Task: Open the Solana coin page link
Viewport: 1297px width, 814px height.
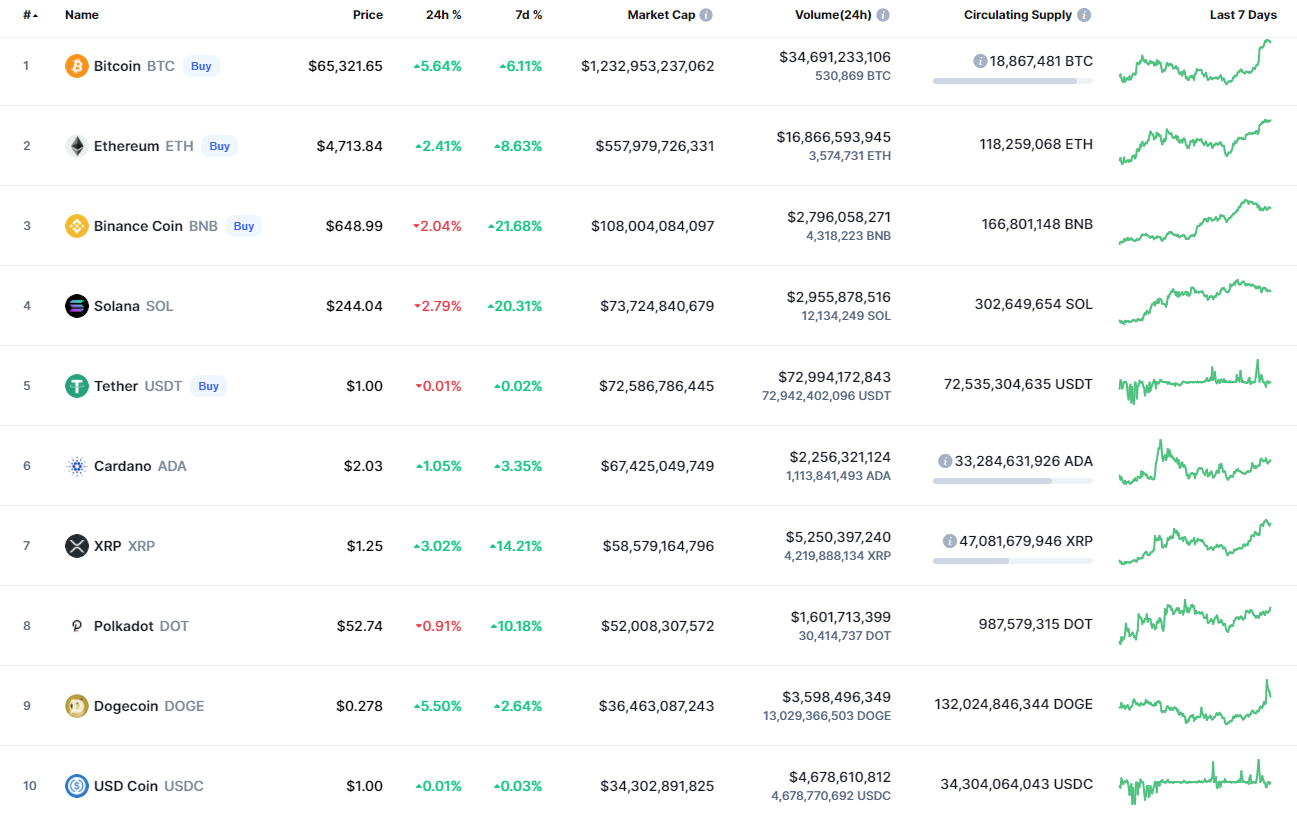Action: click(x=117, y=306)
